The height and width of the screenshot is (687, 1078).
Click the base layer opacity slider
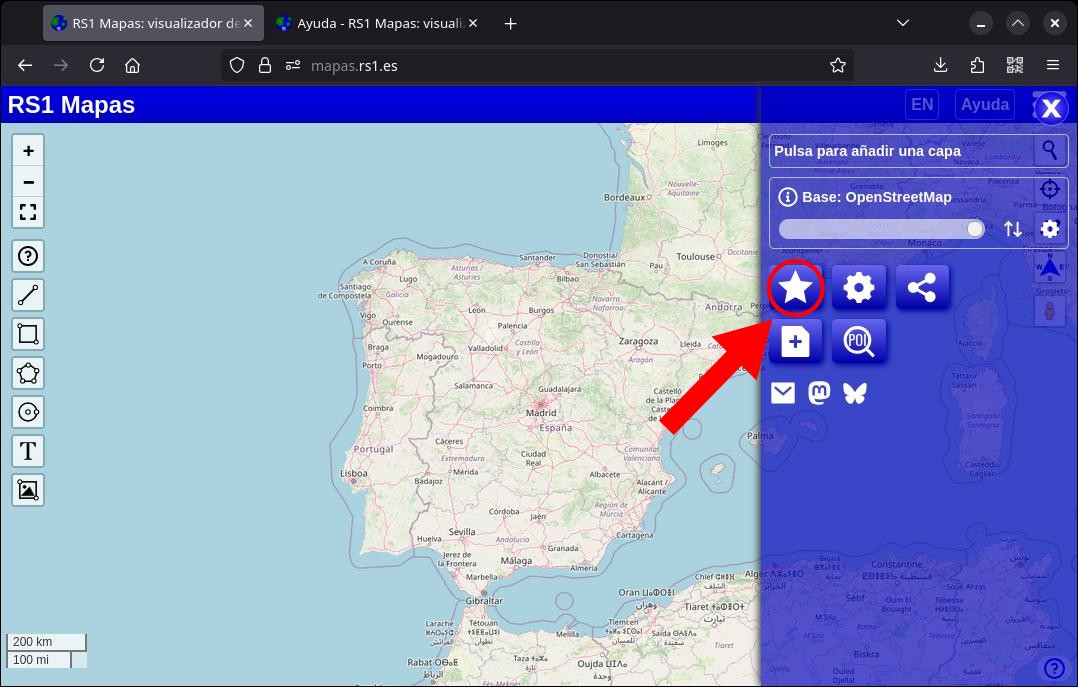click(881, 229)
